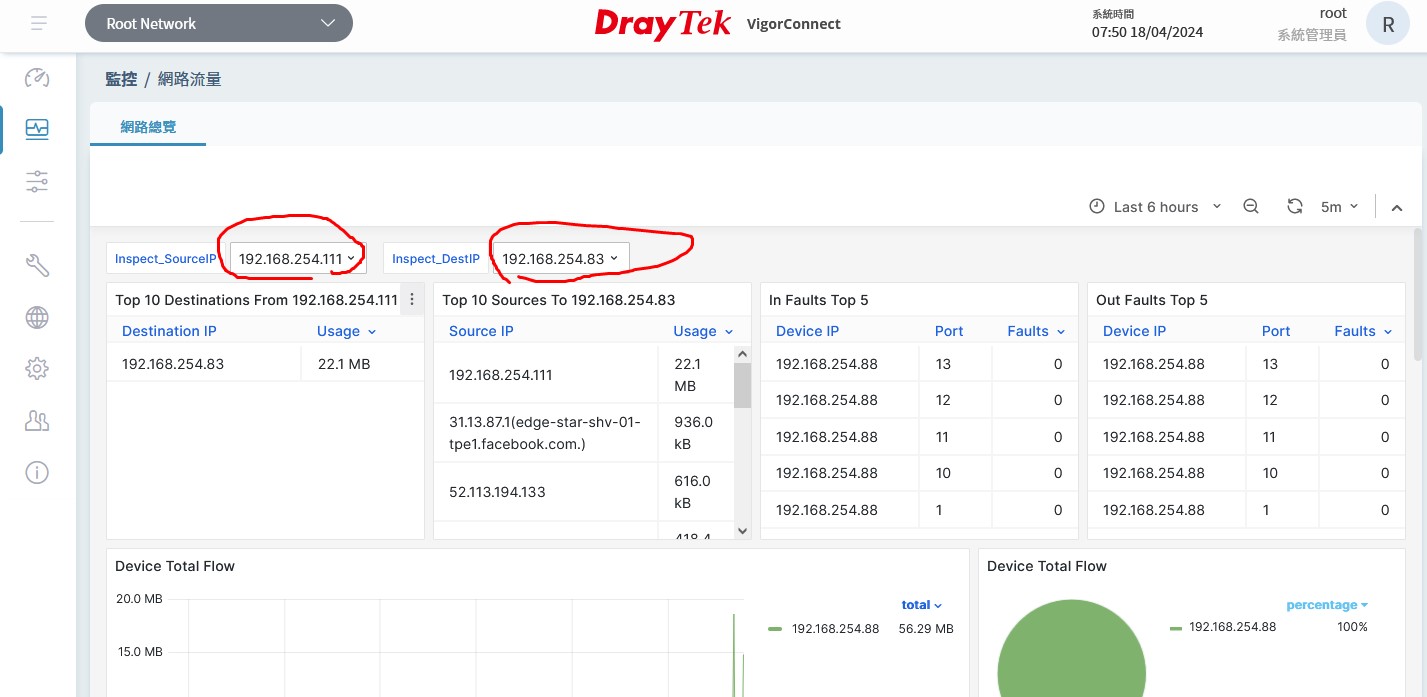Click the hamburger menu icon
The width and height of the screenshot is (1427, 697).
(x=38, y=23)
